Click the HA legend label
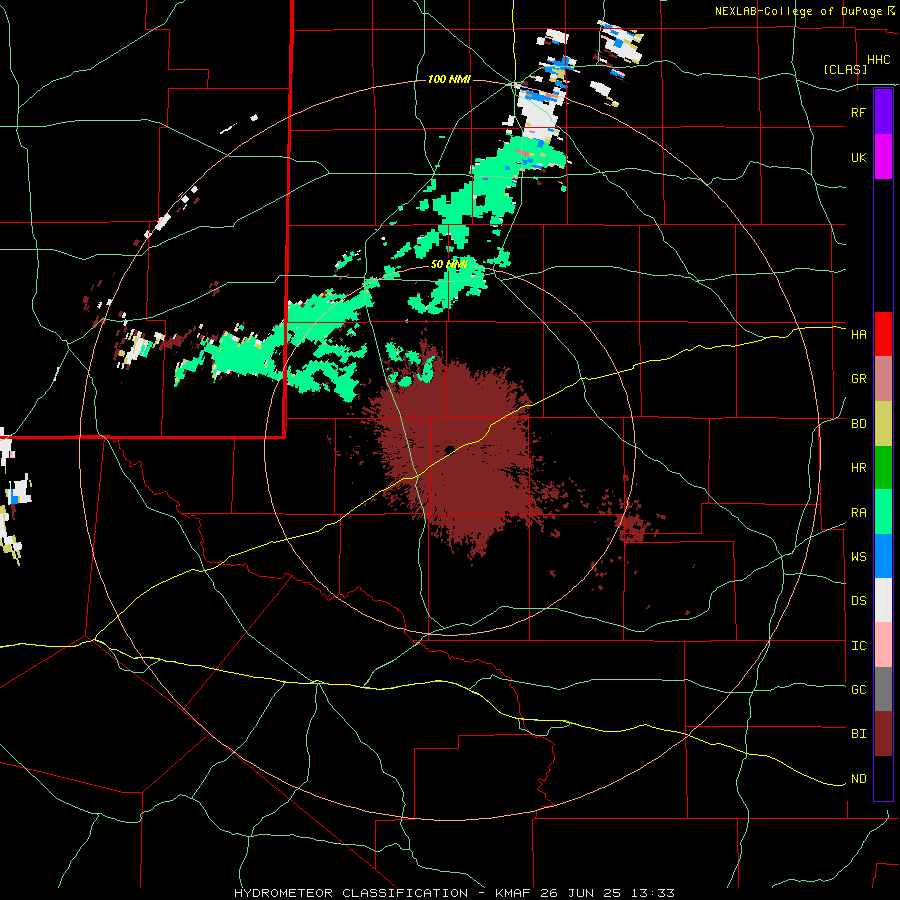The height and width of the screenshot is (900, 900). coord(858,335)
